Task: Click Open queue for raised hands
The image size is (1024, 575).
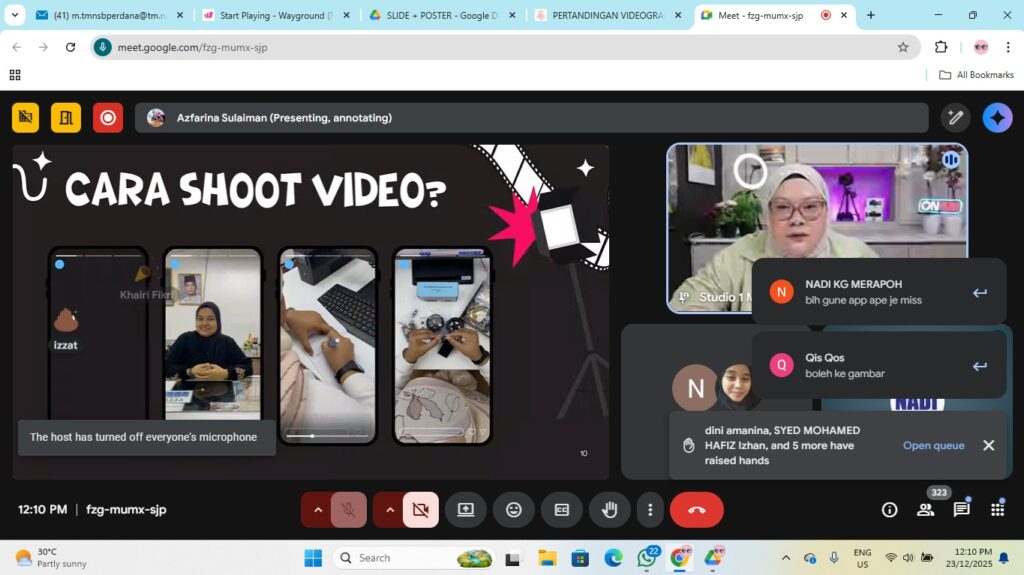Action: coord(933,446)
